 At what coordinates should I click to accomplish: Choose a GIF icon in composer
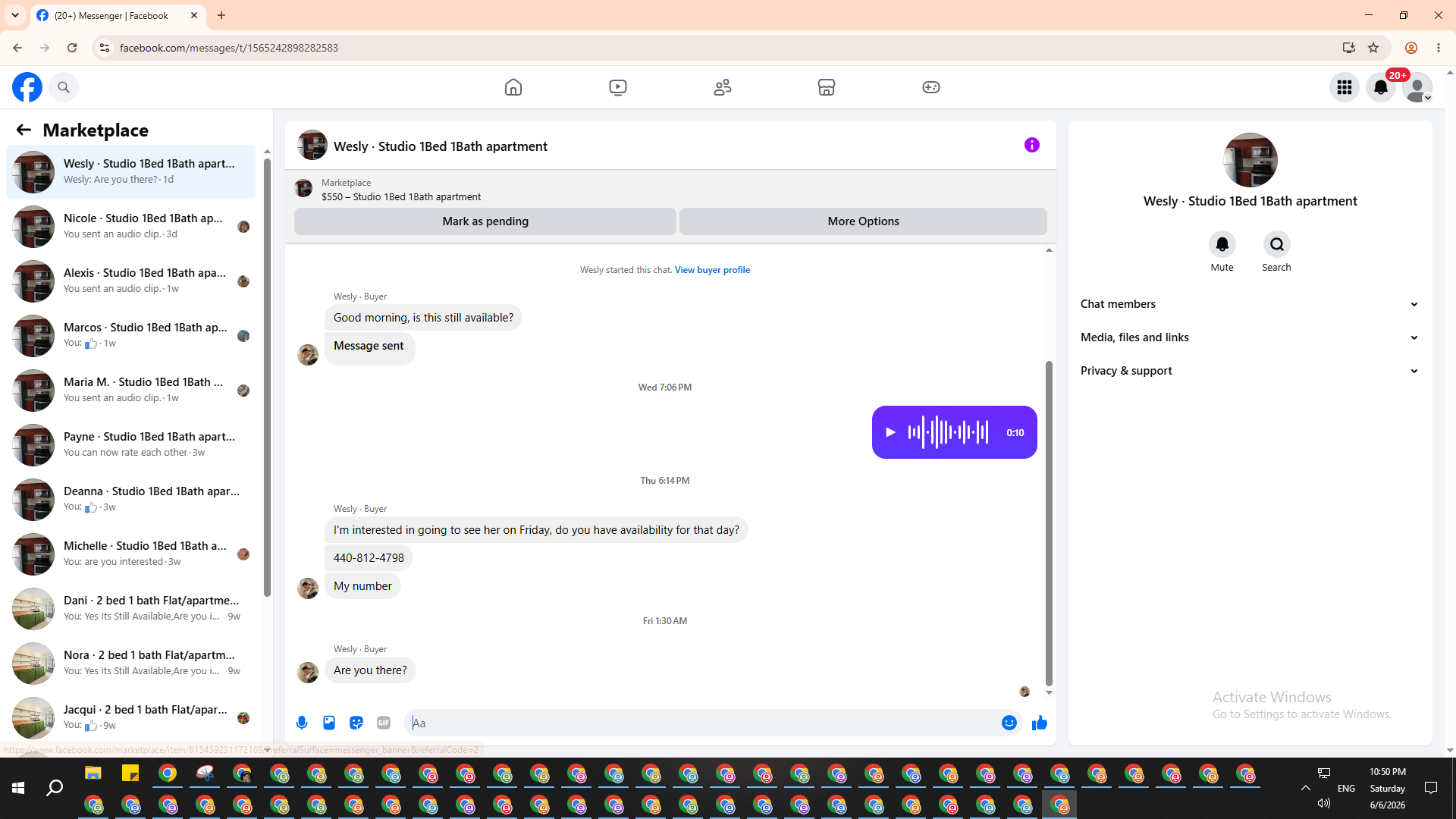click(x=384, y=723)
